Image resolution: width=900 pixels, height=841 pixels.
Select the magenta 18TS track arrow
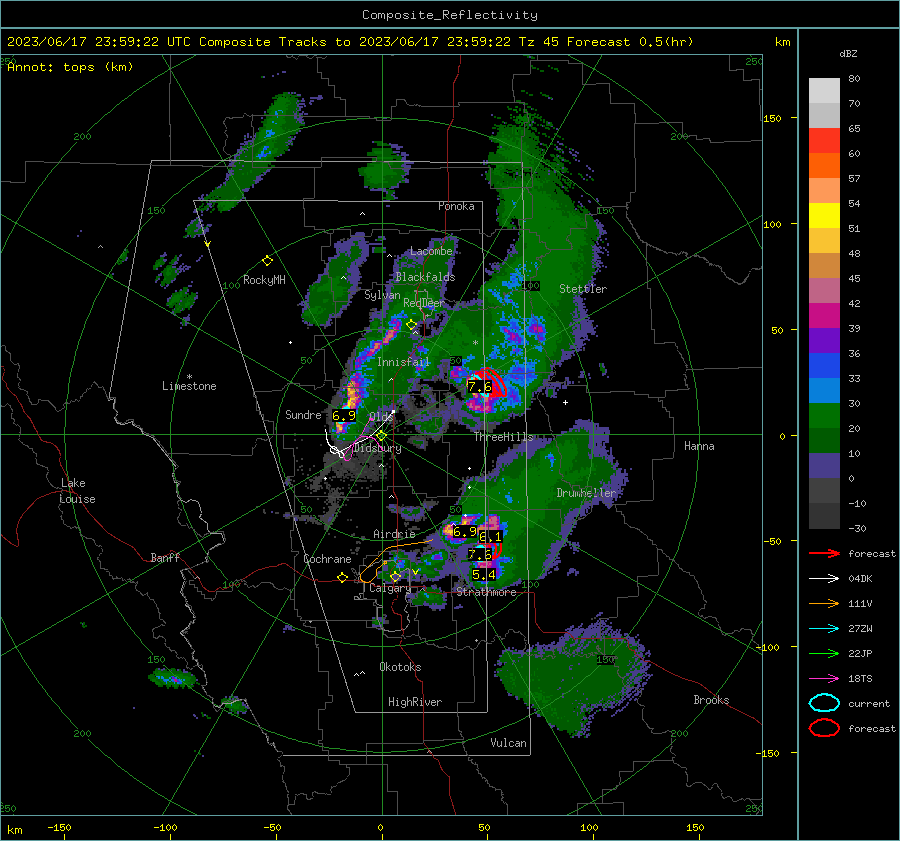tap(824, 679)
